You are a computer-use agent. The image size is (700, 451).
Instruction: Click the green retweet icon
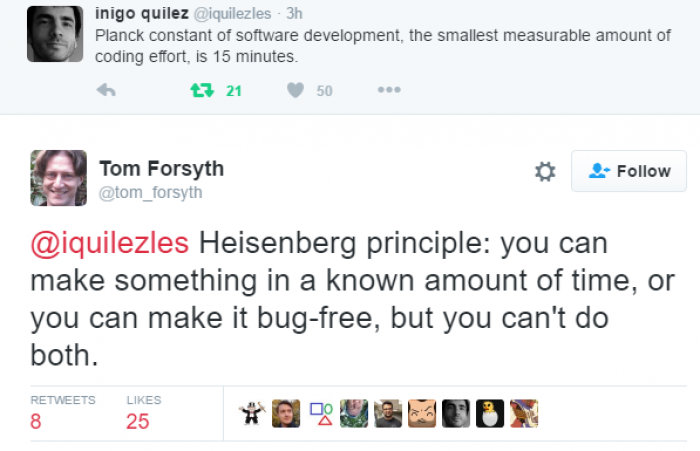point(202,91)
